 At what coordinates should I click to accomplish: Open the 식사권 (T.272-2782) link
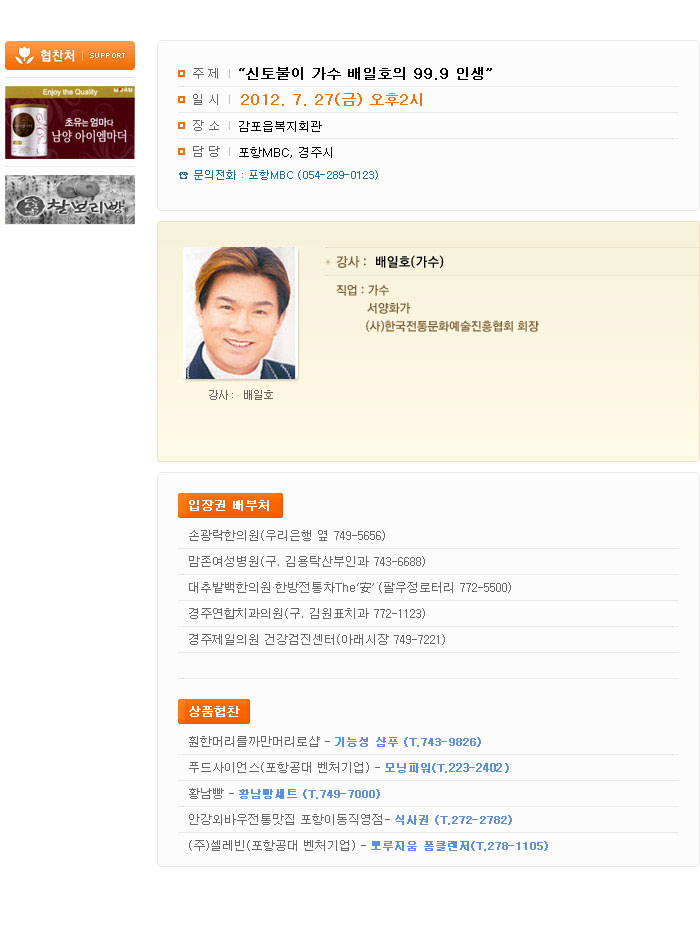pyautogui.click(x=453, y=820)
